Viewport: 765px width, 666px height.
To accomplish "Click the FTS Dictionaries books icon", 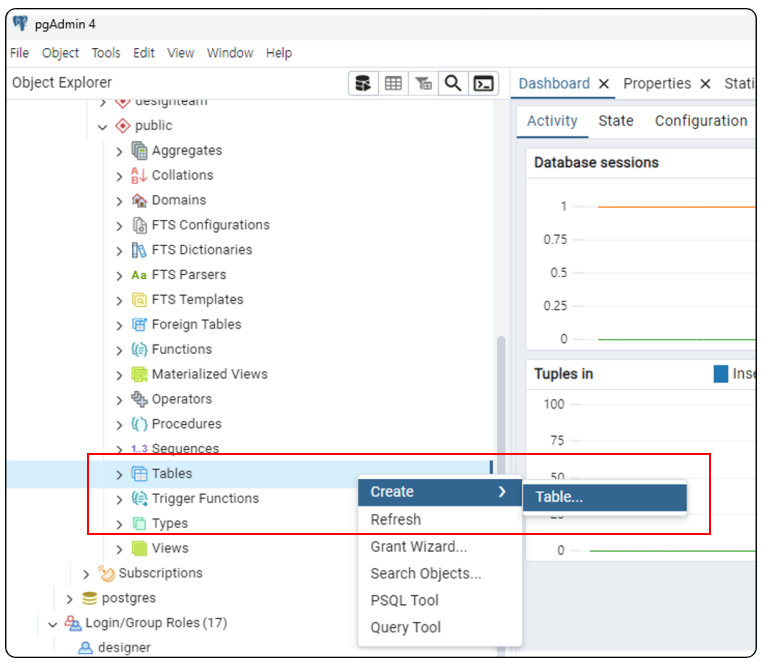I will (139, 250).
